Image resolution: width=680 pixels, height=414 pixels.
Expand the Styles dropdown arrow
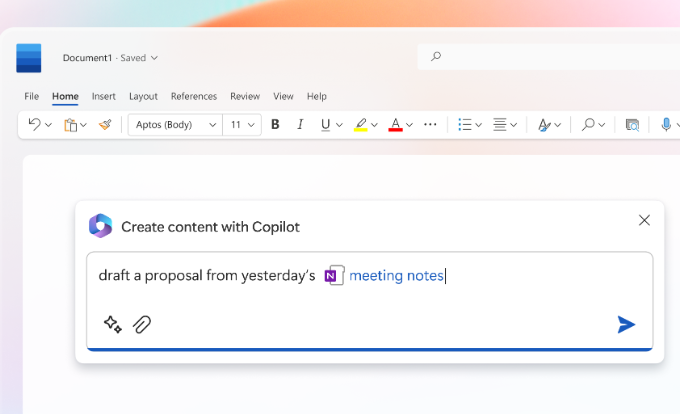558,125
